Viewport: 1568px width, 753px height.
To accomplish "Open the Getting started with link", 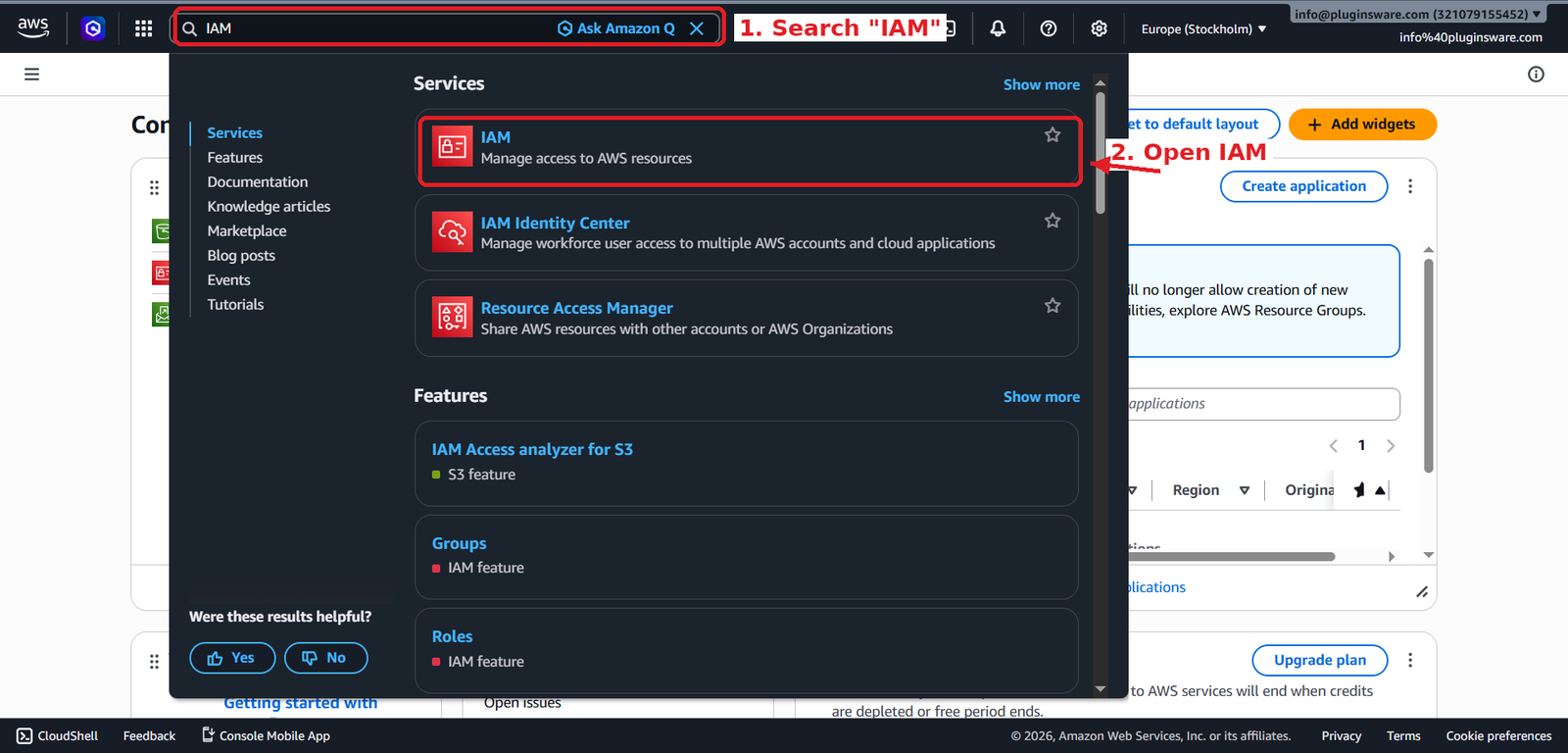I will click(x=300, y=703).
